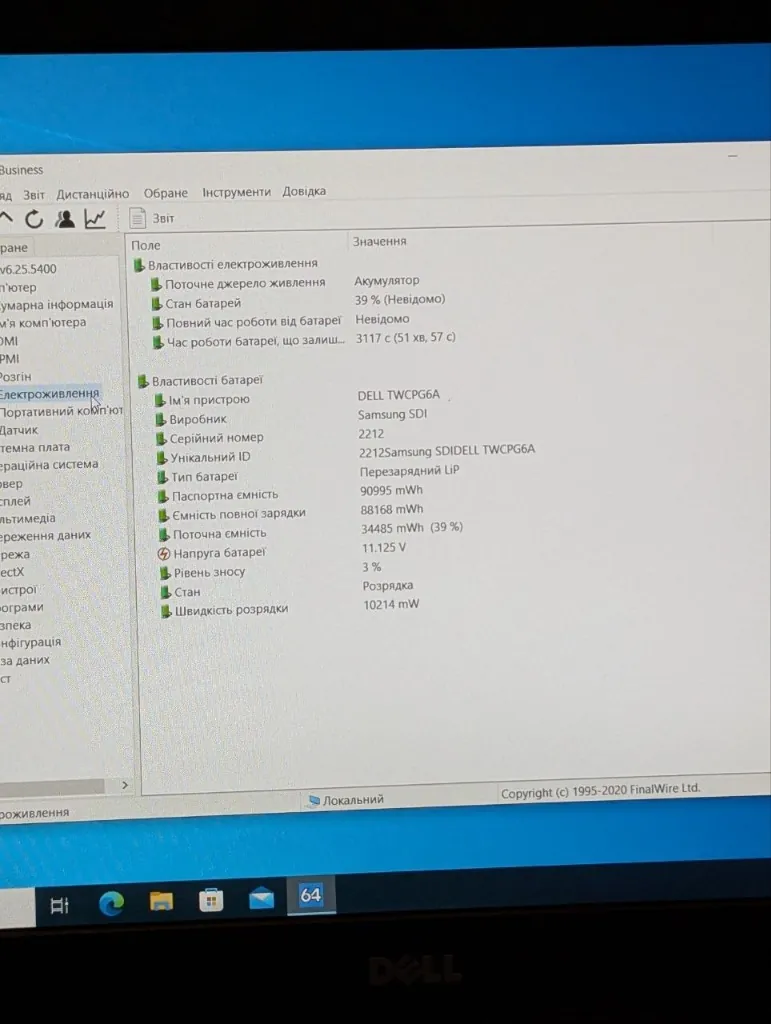Click the sidebar horizontal scrollbar right arrow
This screenshot has width=771, height=1024.
click(x=125, y=785)
